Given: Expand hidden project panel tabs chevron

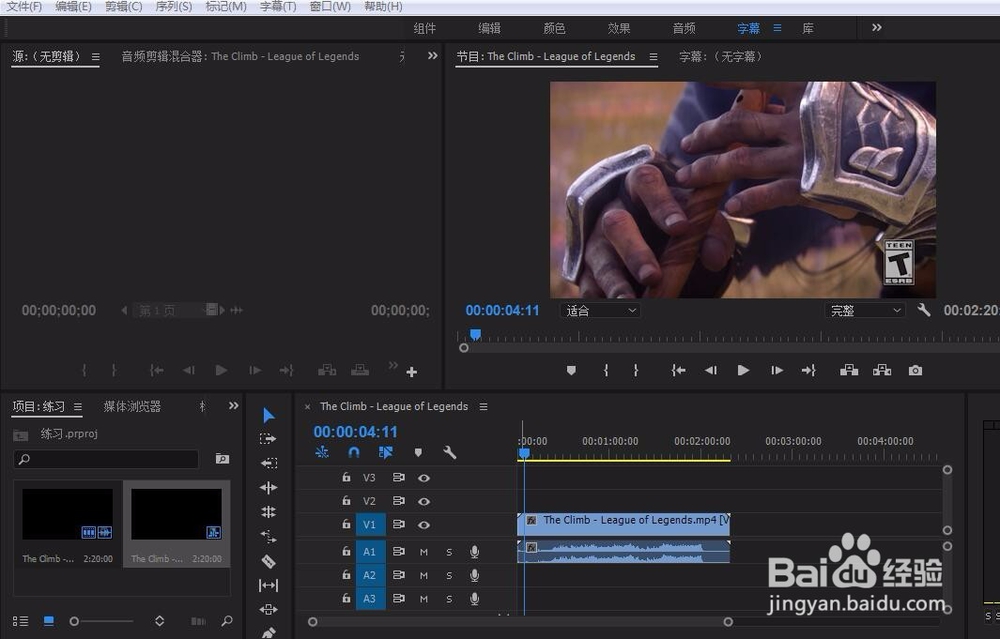Looking at the screenshot, I should coord(233,406).
